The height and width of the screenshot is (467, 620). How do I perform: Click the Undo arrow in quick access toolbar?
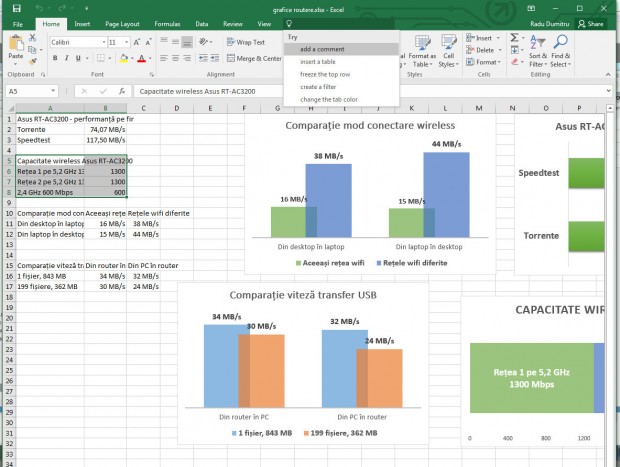39,8
